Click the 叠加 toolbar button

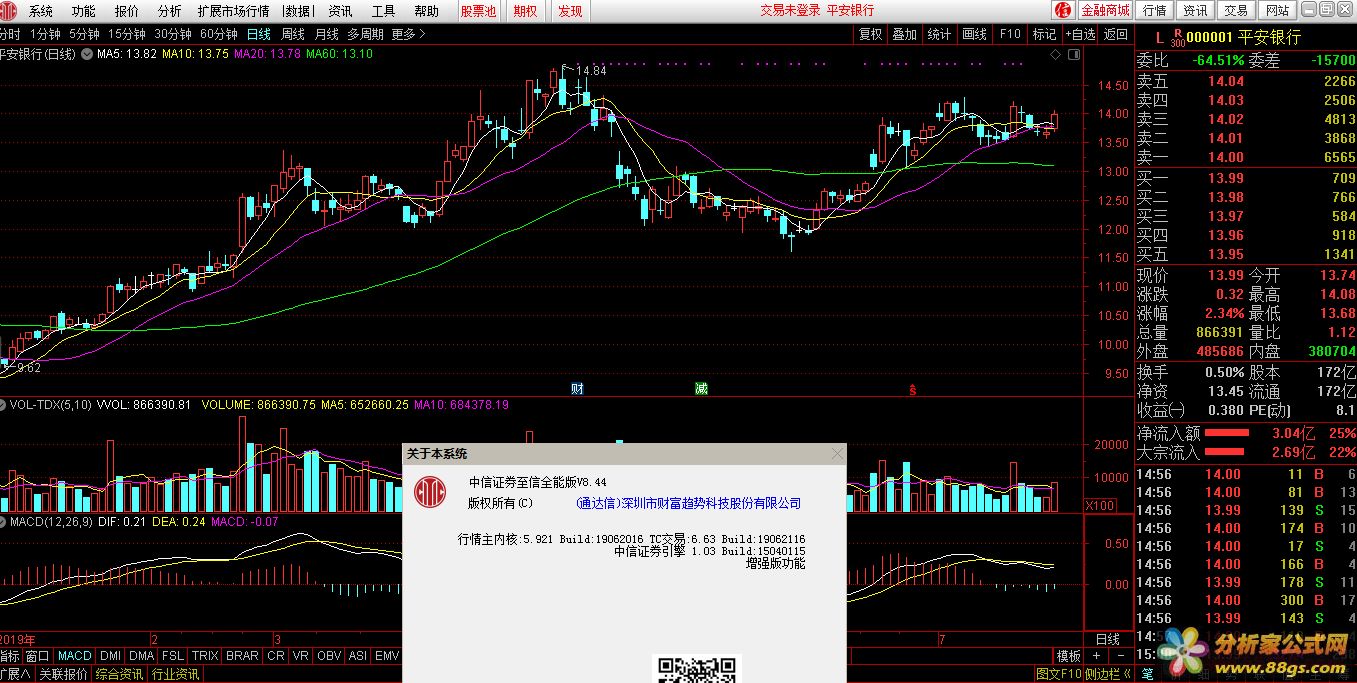point(905,34)
